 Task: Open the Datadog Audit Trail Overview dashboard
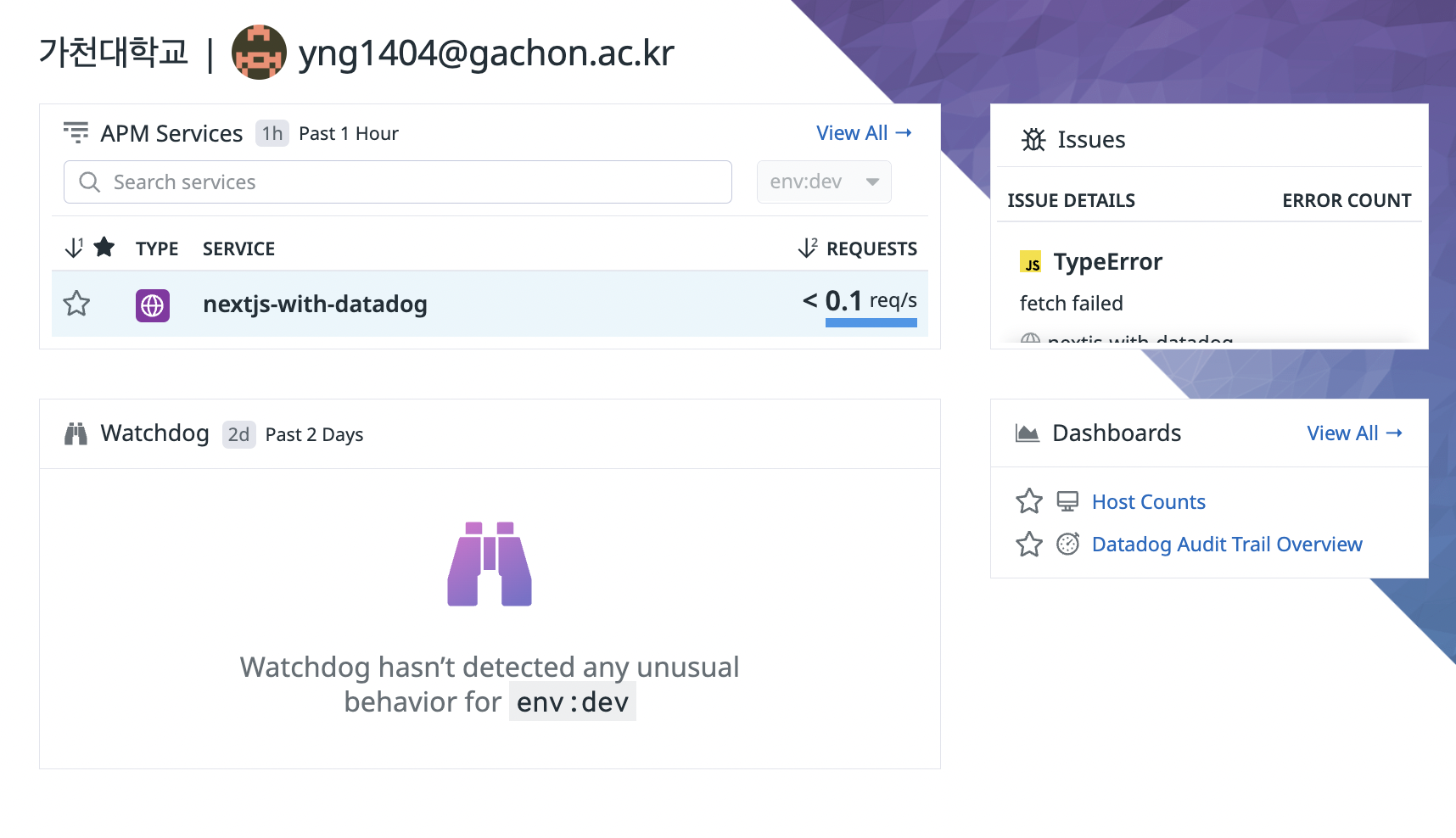pos(1227,545)
